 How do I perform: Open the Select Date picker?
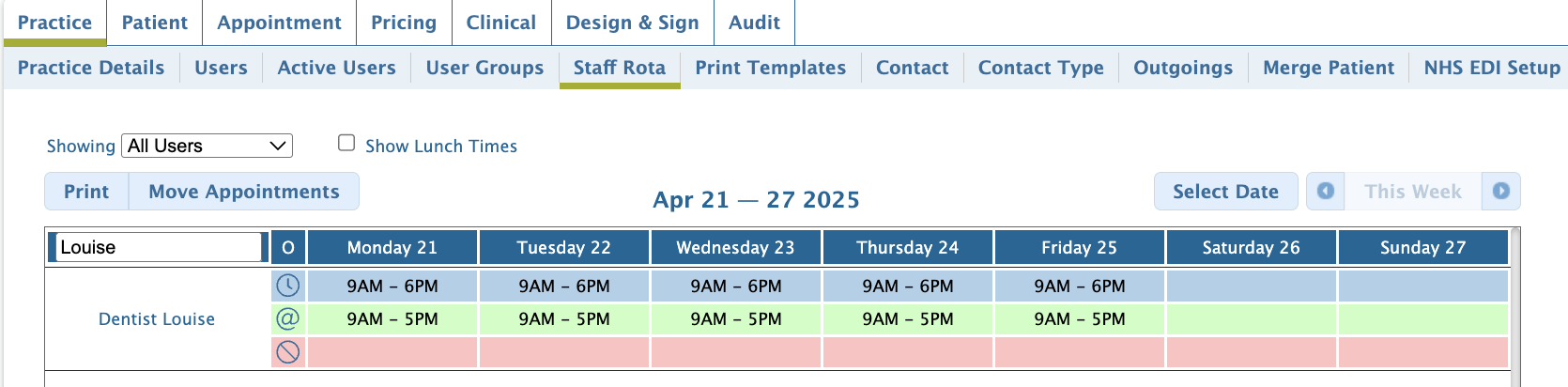click(1225, 192)
